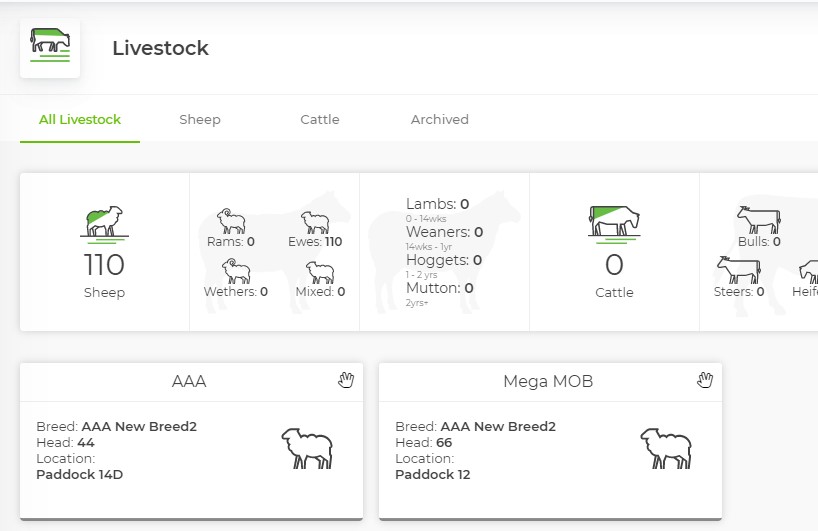Screen dimensions: 818x531
Task: Select the Rams icon
Action: pos(231,221)
